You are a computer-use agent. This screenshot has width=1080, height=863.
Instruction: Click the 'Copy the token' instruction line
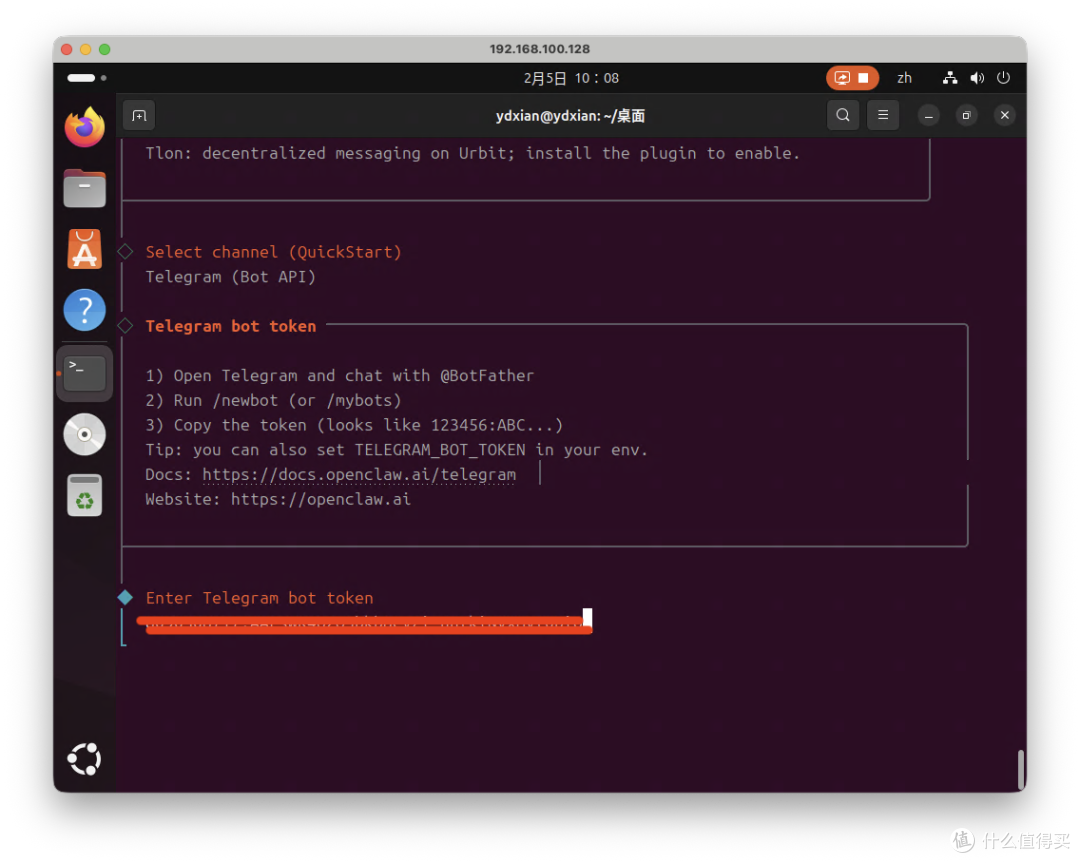click(354, 425)
